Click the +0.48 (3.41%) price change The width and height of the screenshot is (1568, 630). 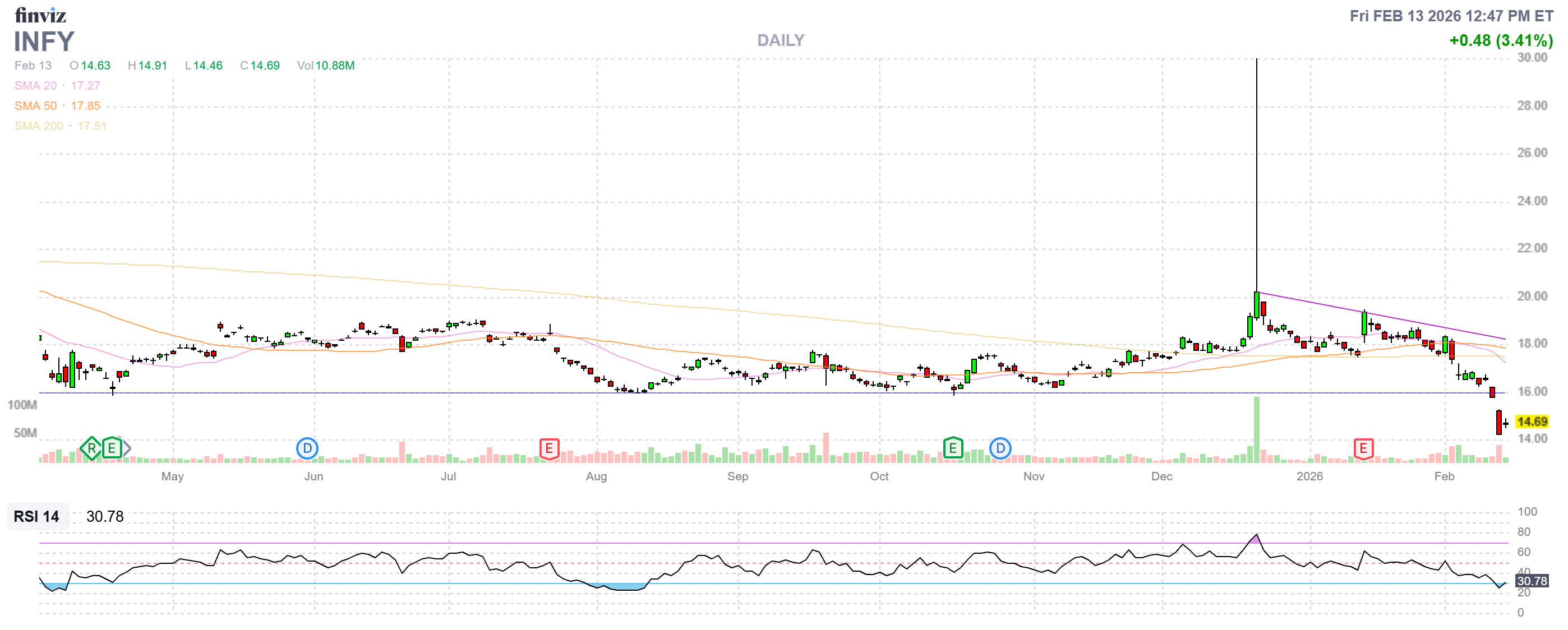coord(1501,41)
